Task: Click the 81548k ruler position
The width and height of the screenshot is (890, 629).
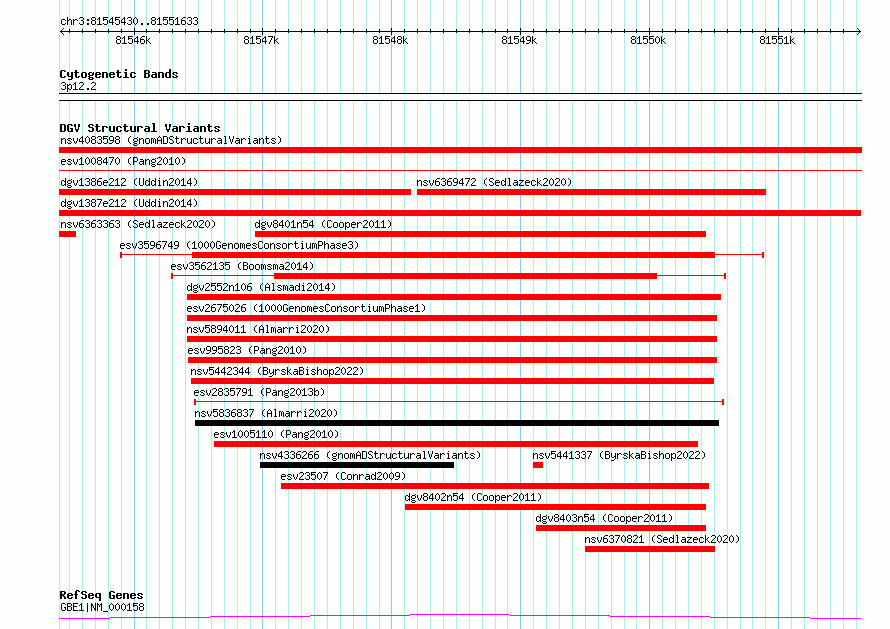Action: pos(390,40)
